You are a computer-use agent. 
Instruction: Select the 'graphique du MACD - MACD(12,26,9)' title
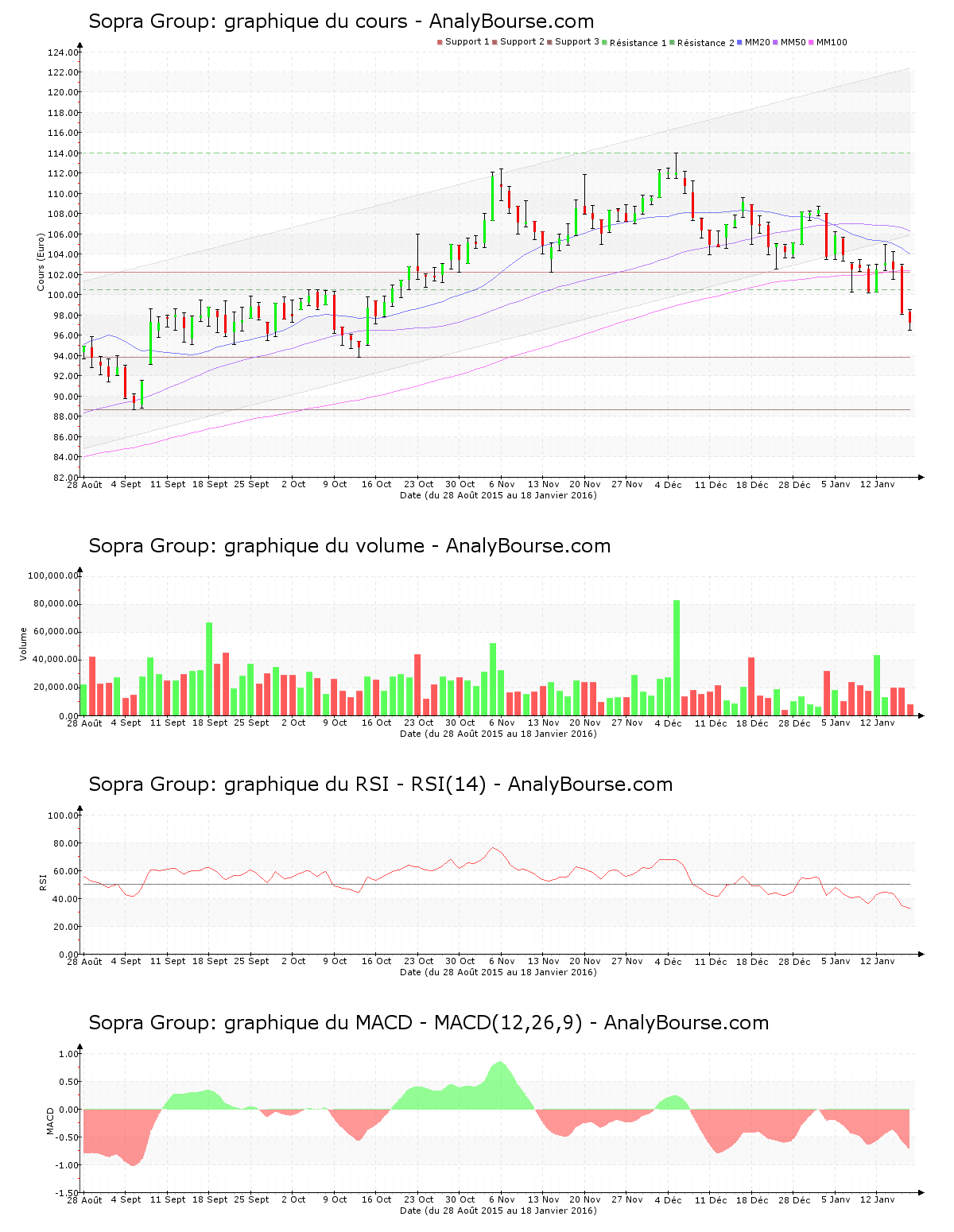click(x=429, y=1023)
